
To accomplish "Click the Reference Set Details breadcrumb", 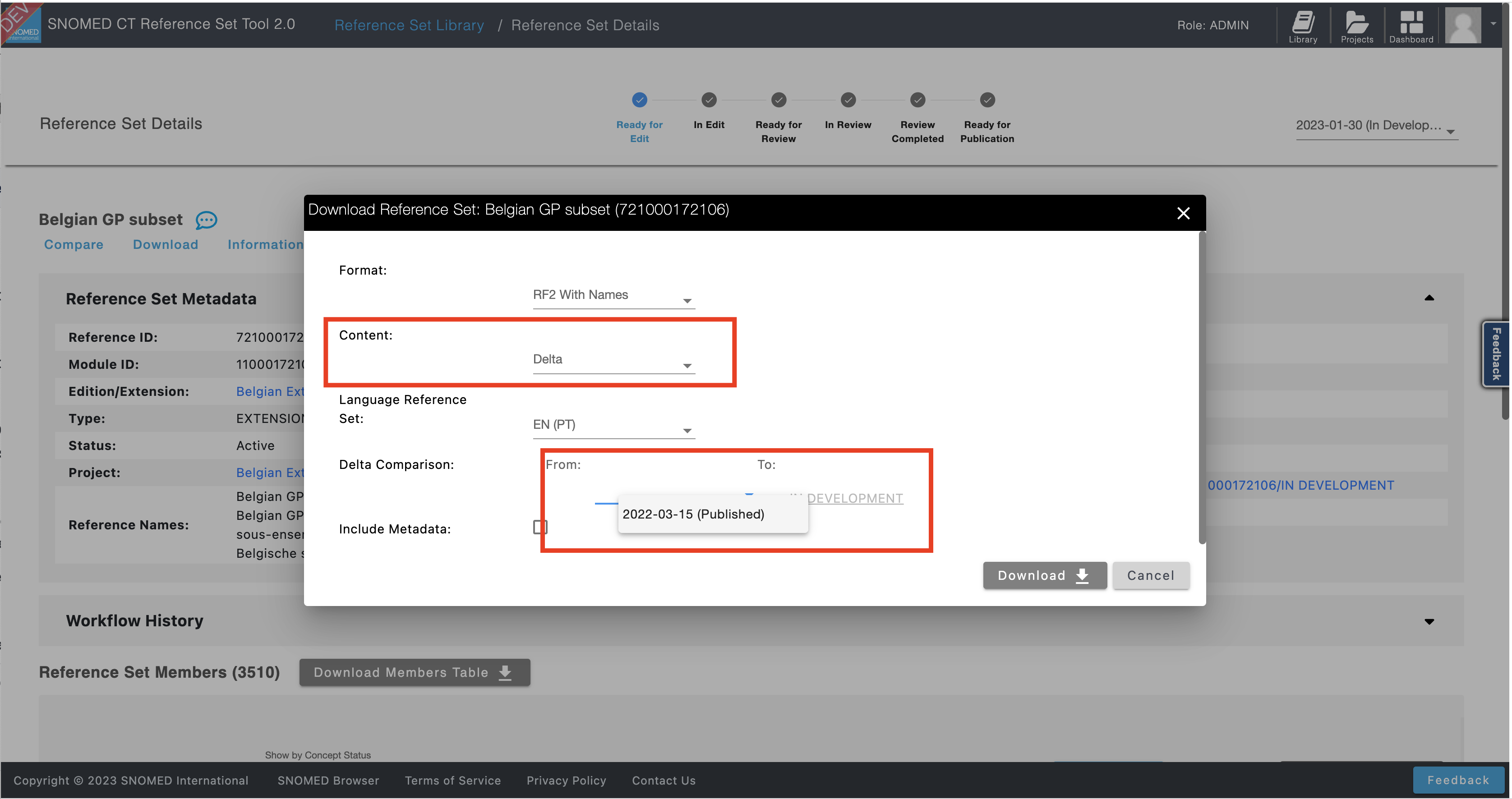I will (x=585, y=25).
